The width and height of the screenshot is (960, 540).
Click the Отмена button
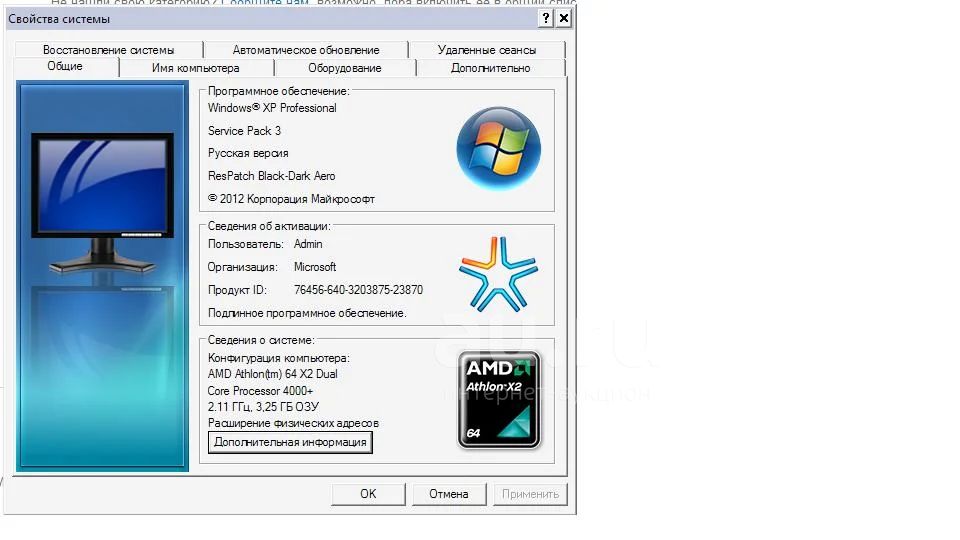[449, 494]
